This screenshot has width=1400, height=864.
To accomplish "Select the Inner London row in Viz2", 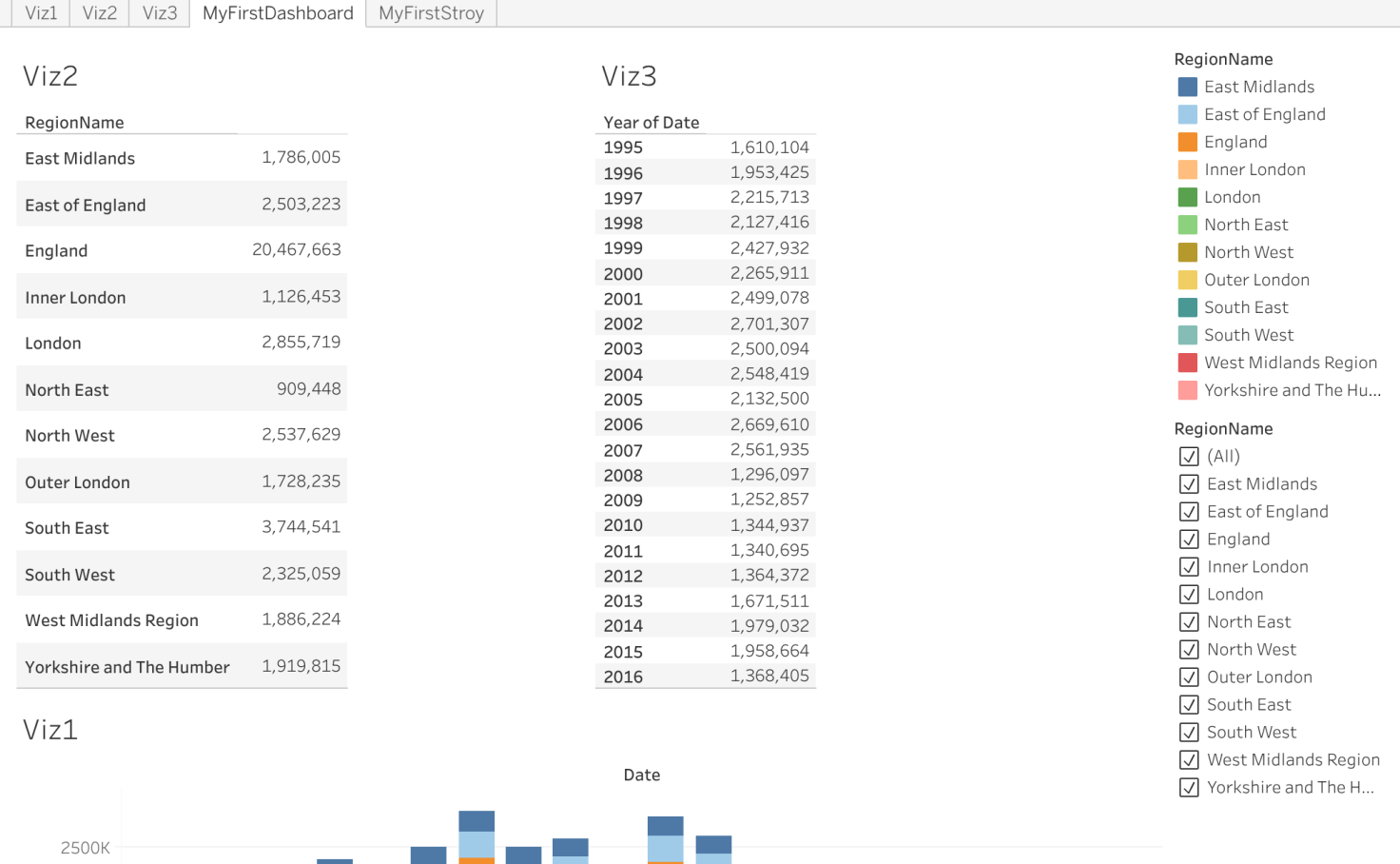I will coord(181,296).
